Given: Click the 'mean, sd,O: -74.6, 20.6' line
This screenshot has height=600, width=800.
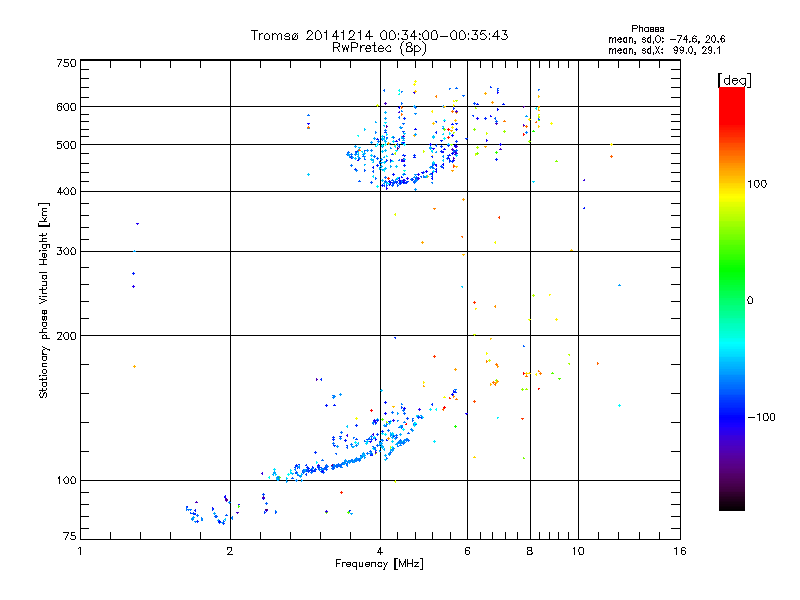Looking at the screenshot, I should (x=666, y=39).
